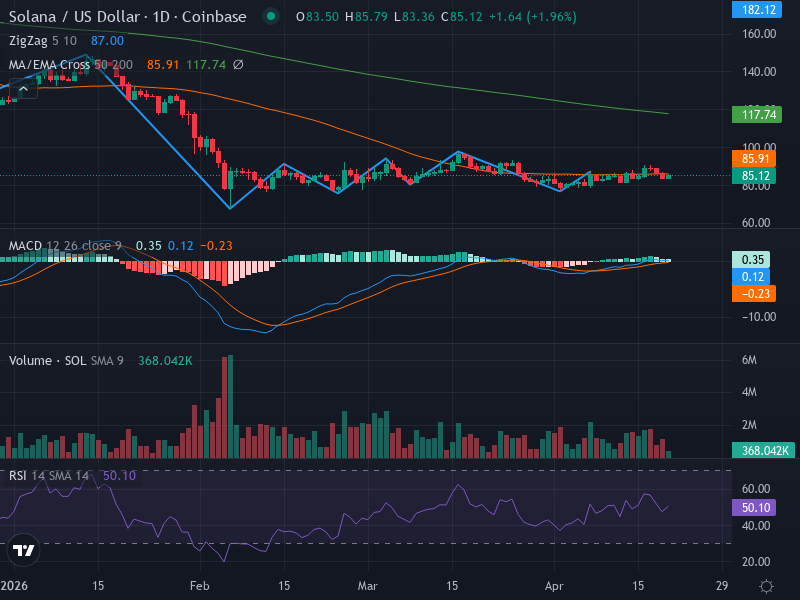Click the Mar label on time axis

(x=367, y=586)
